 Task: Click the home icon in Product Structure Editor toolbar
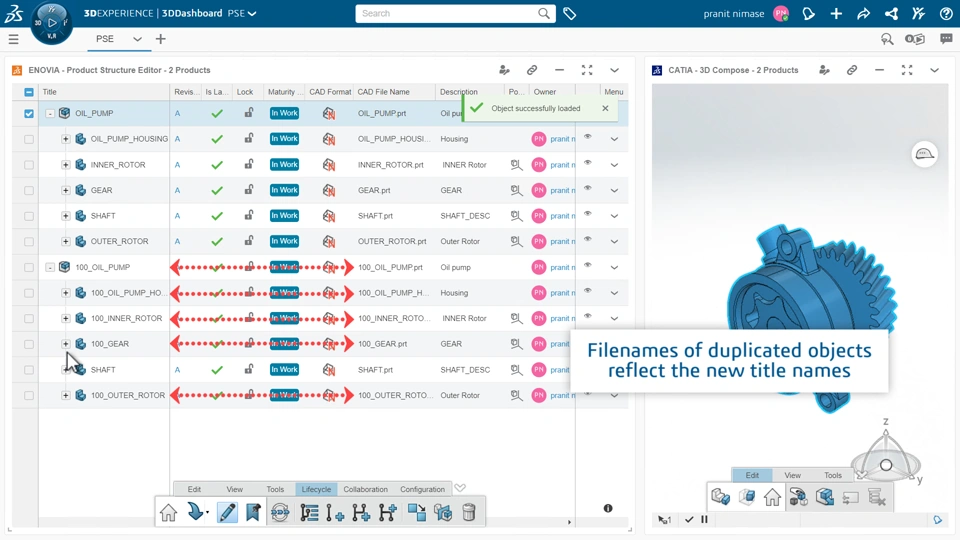pyautogui.click(x=168, y=512)
